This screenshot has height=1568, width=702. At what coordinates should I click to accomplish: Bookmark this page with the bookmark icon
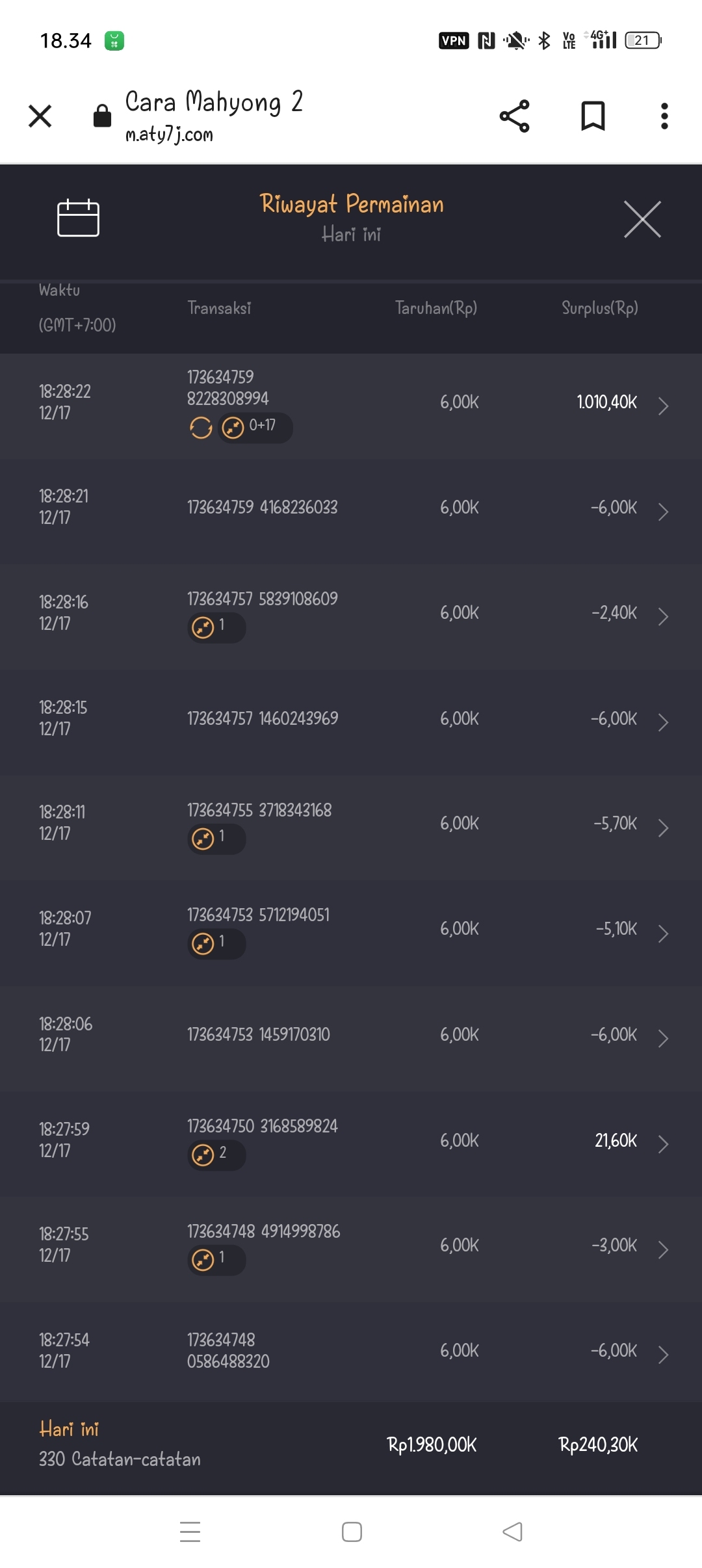tap(593, 116)
